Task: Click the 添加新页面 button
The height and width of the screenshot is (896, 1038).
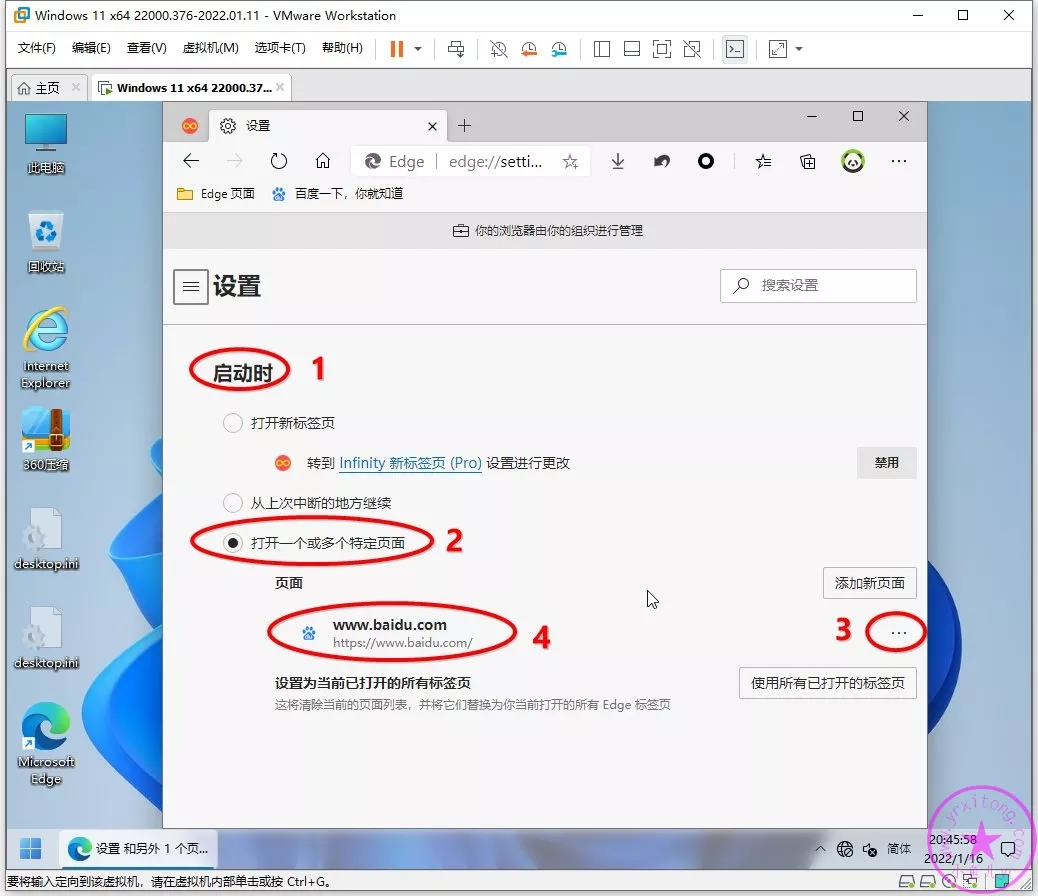Action: coord(869,583)
